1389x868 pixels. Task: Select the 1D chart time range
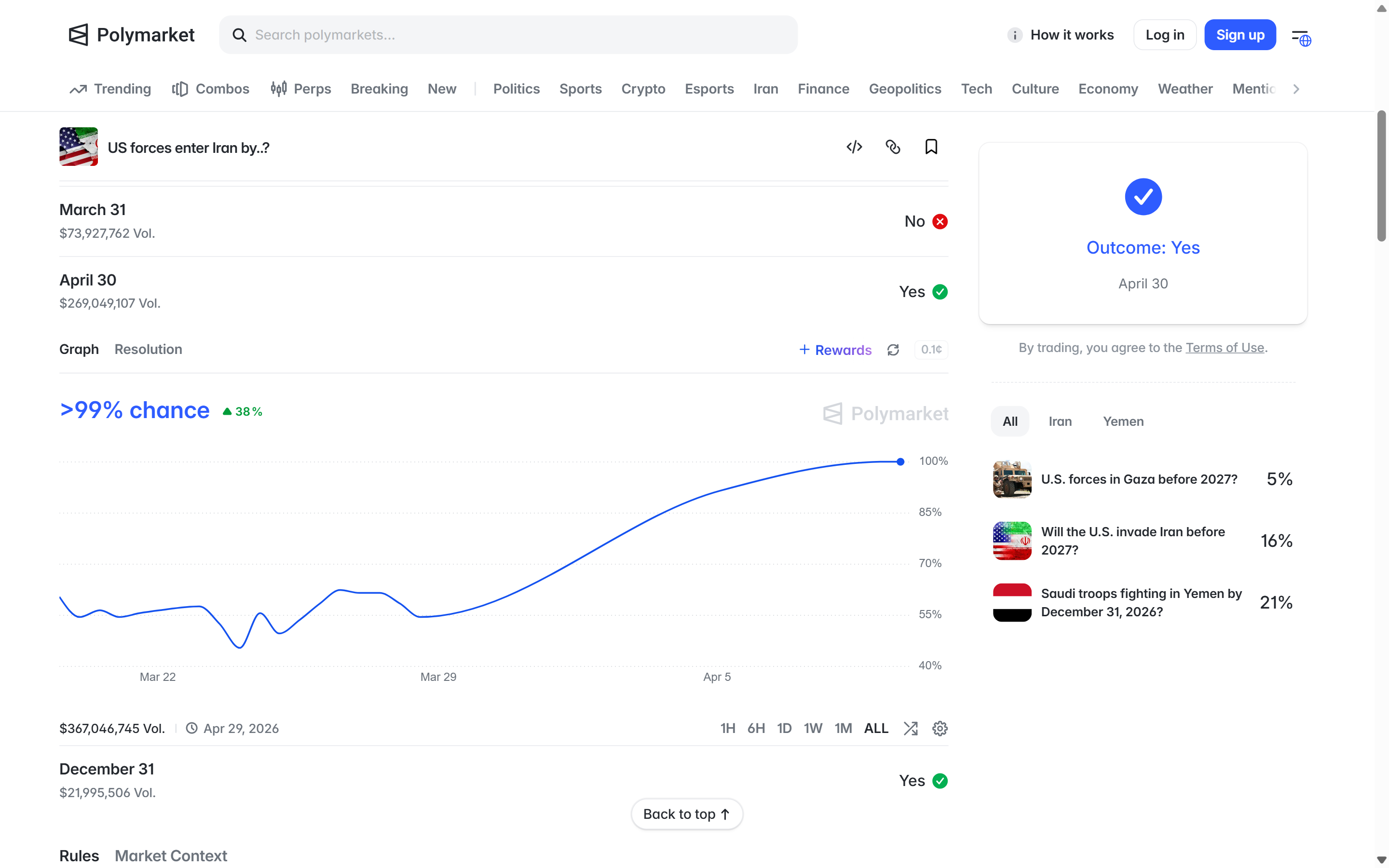(x=784, y=729)
